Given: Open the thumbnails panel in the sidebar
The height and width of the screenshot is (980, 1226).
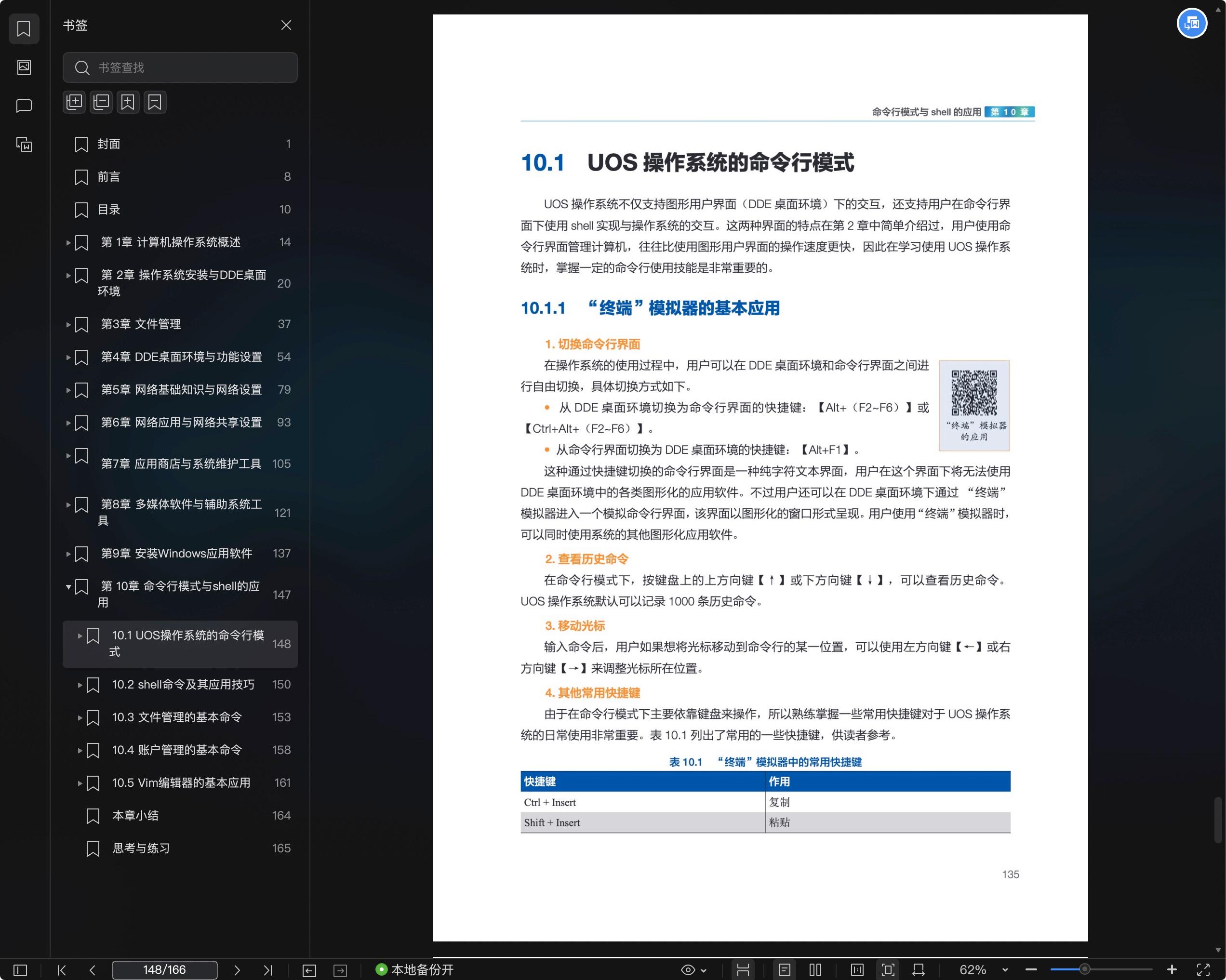Looking at the screenshot, I should click(x=24, y=67).
